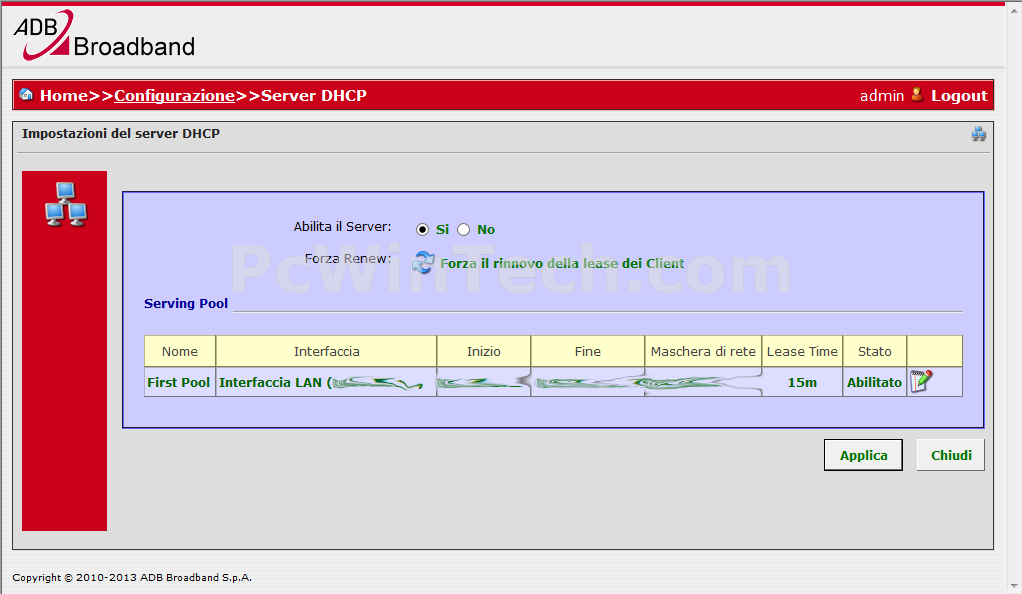The image size is (1022, 594).
Task: Open the Configurazione breadcrumb link
Action: (x=174, y=96)
